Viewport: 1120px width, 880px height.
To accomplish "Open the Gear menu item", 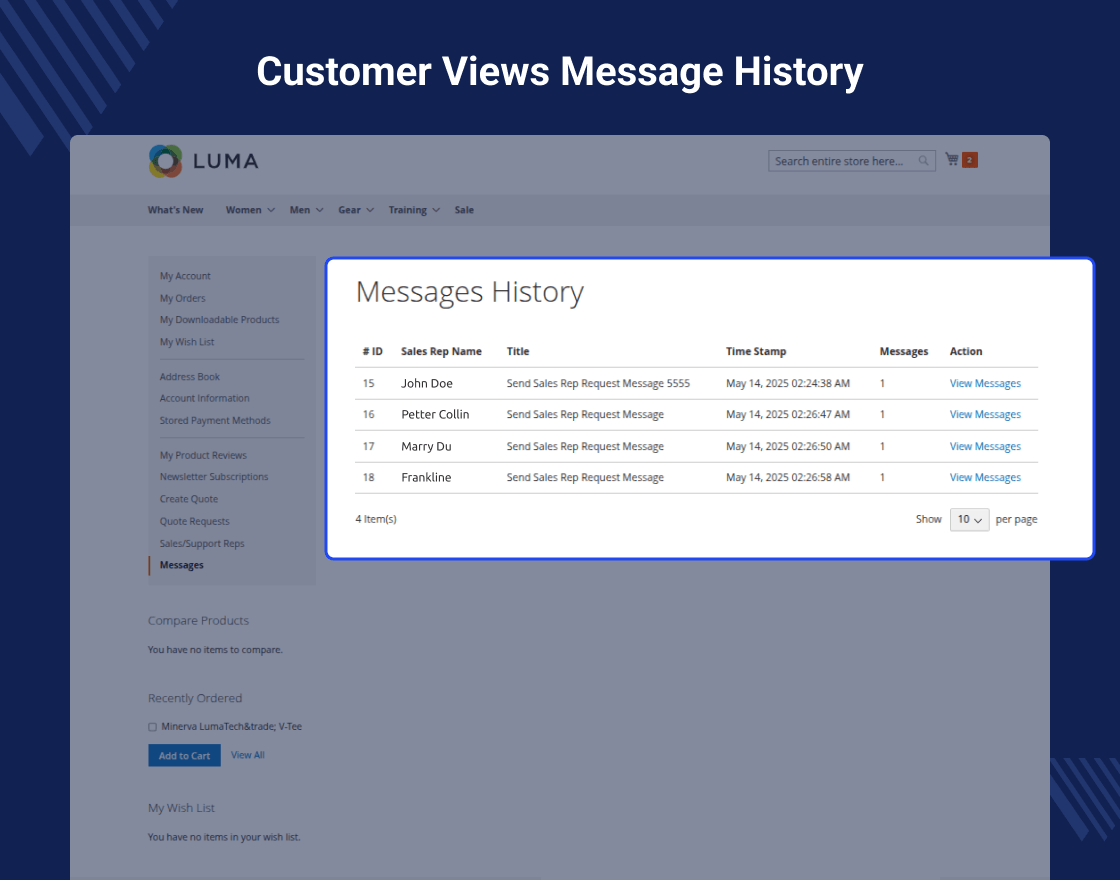I will (349, 210).
